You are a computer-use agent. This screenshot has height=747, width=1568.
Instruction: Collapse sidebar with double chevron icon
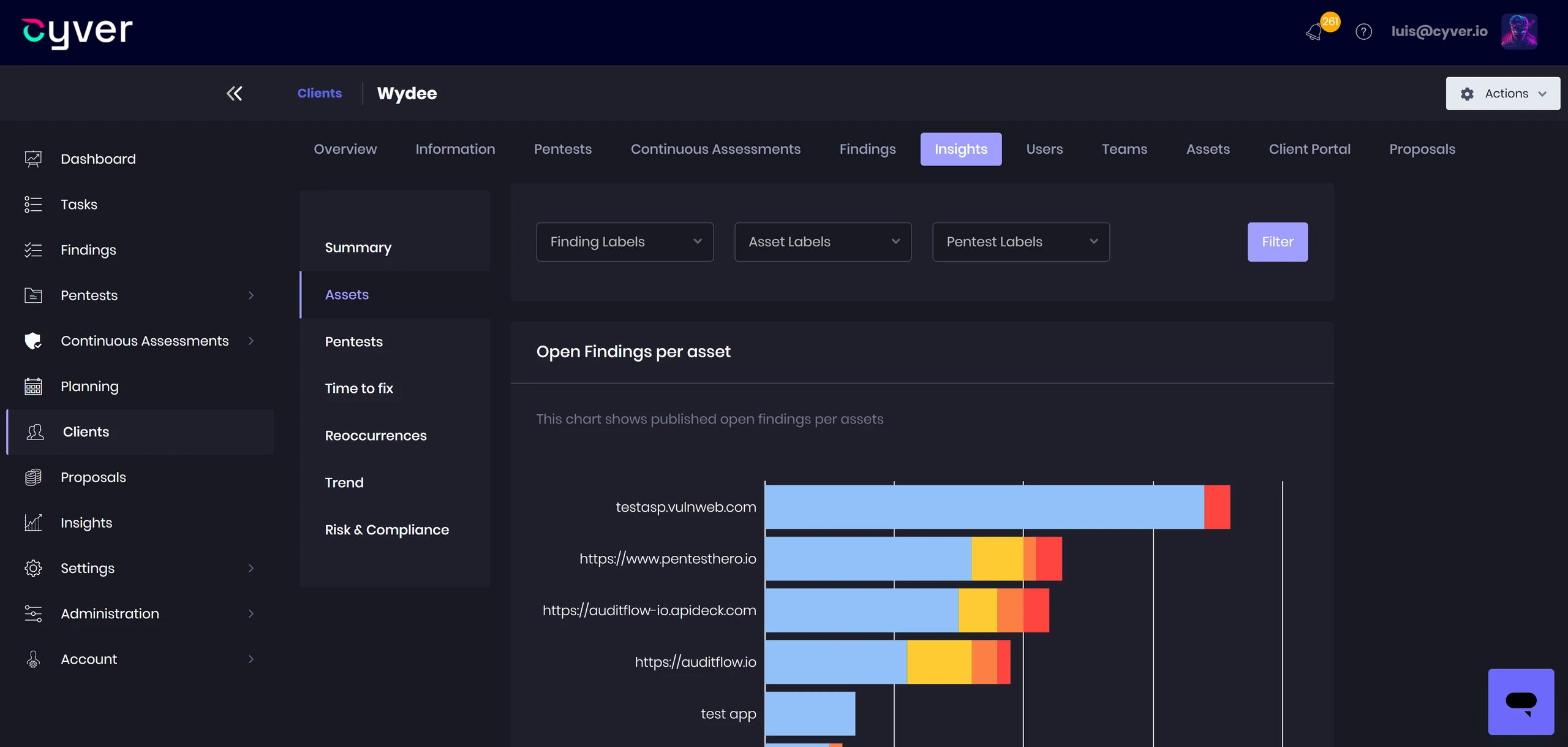[x=234, y=93]
